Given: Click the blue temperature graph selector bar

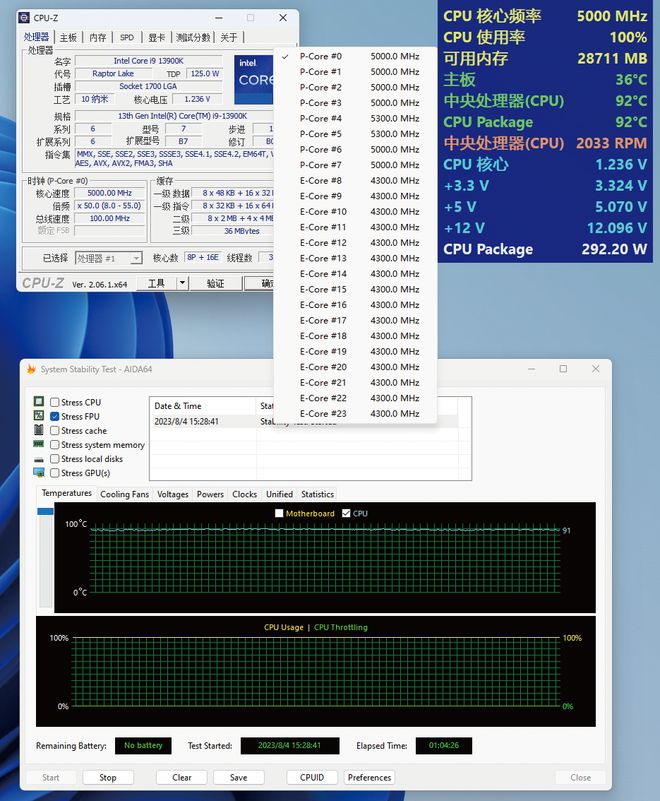Looking at the screenshot, I should pos(45,511).
